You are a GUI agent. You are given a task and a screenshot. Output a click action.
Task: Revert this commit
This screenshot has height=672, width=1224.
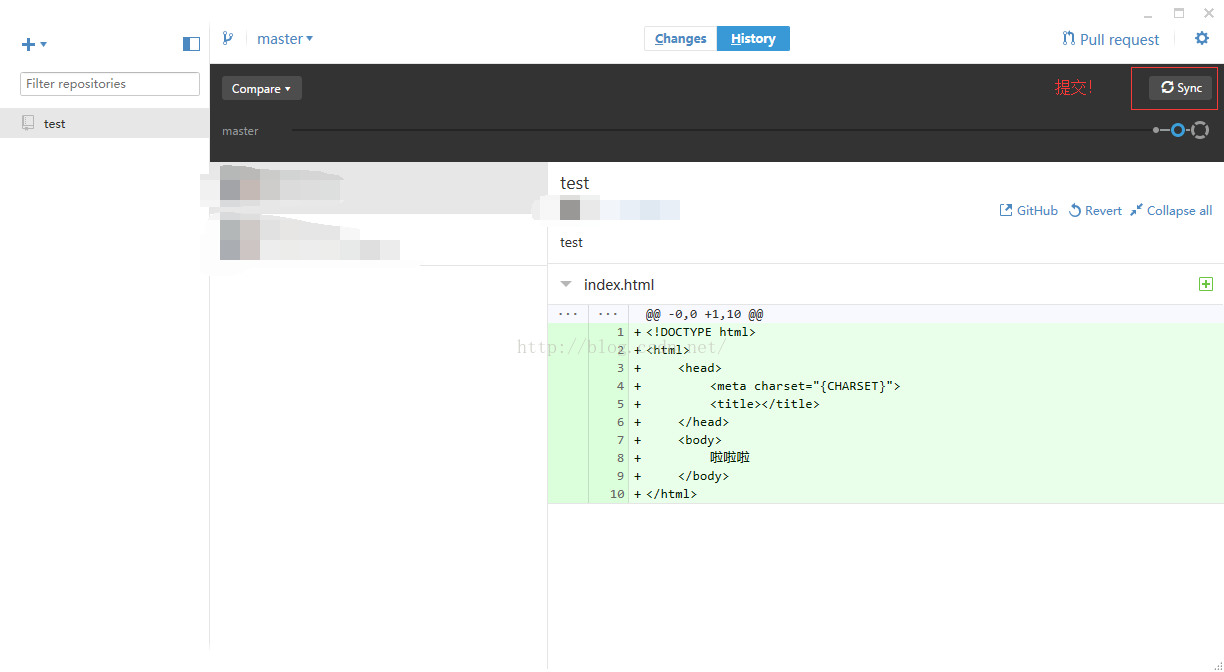[x=1095, y=210]
